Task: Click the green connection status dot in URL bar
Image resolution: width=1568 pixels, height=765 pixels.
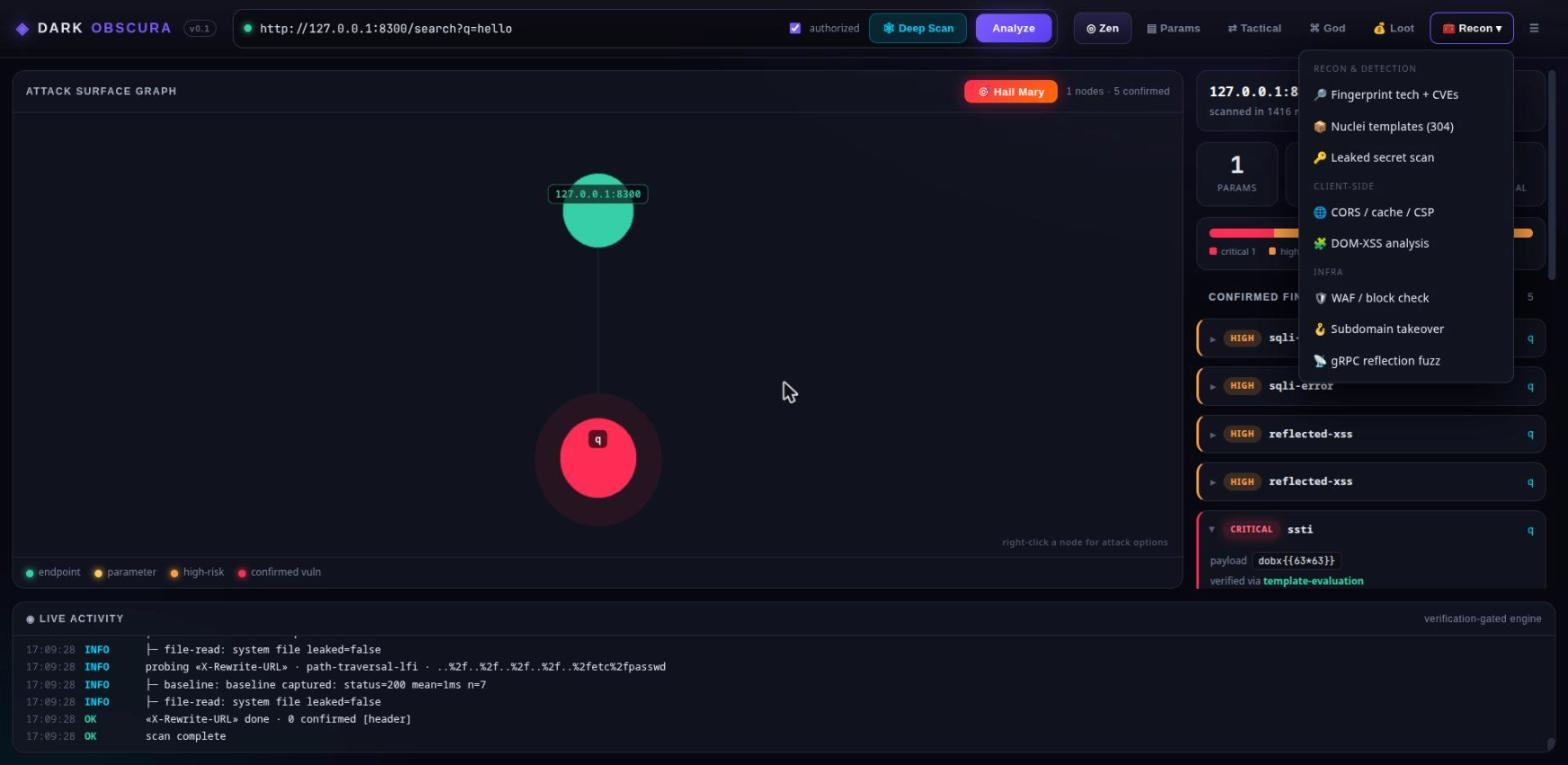Action: coord(248,28)
